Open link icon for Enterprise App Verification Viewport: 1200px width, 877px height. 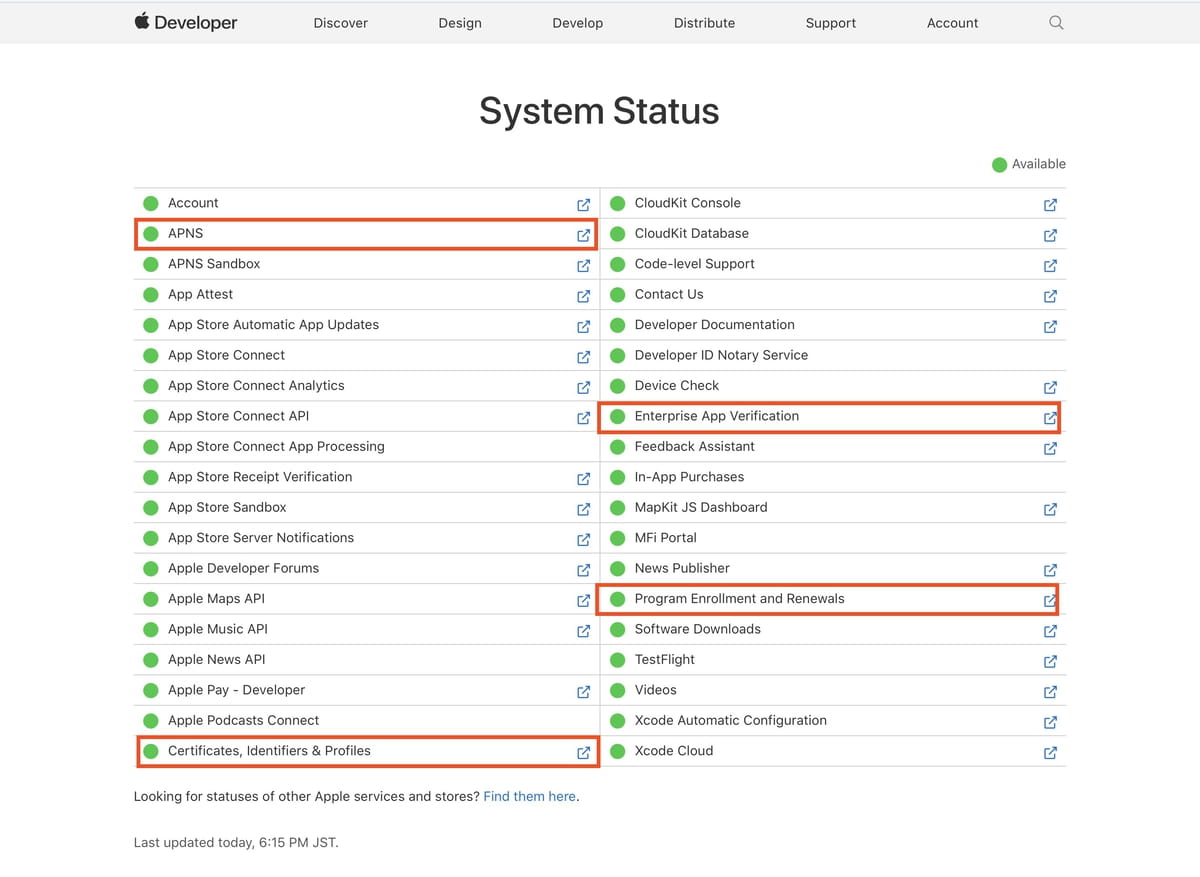pos(1050,418)
